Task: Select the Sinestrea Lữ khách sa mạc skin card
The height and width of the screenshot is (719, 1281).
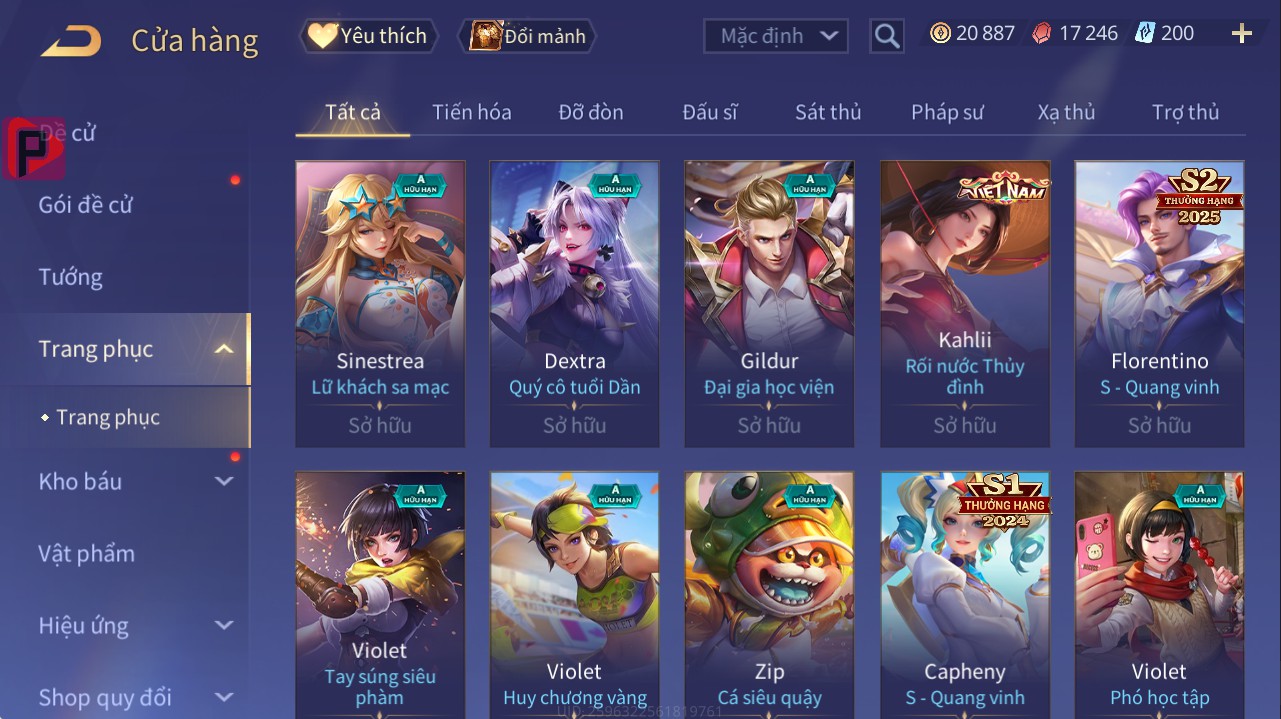Action: pos(380,304)
